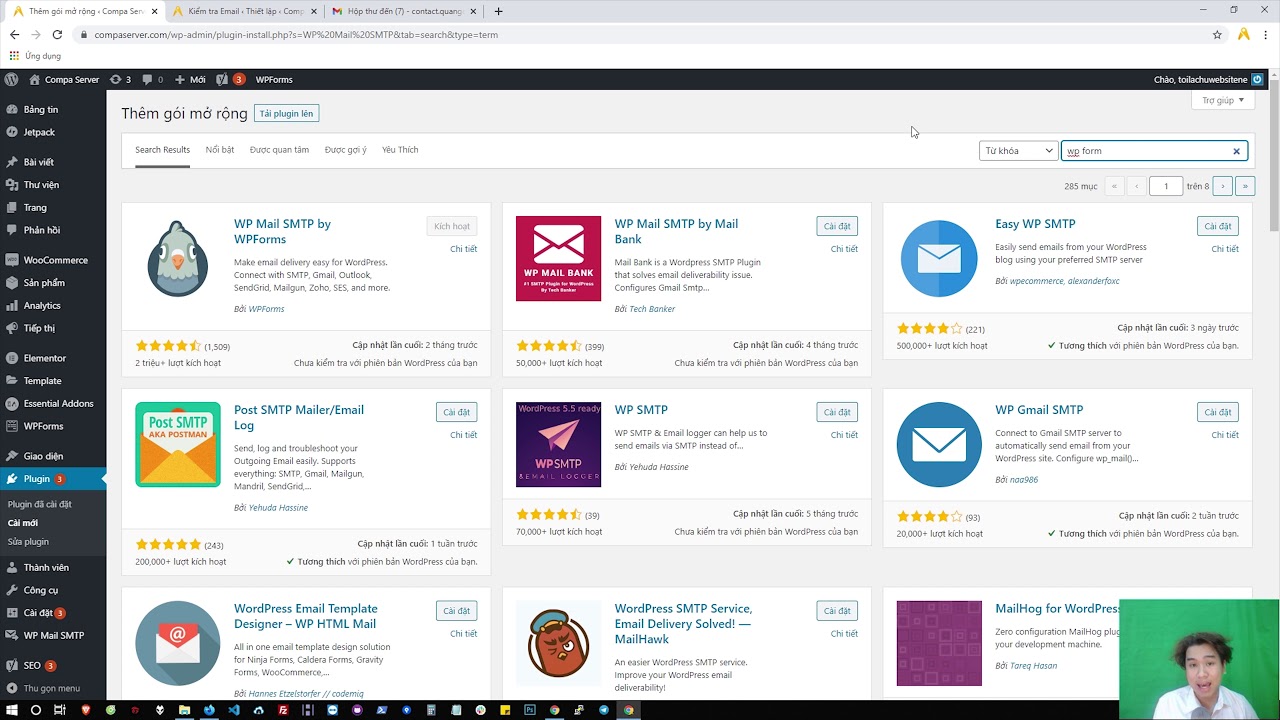Open the updates icon showing 3
This screenshot has width=1280, height=720.
tap(120, 79)
